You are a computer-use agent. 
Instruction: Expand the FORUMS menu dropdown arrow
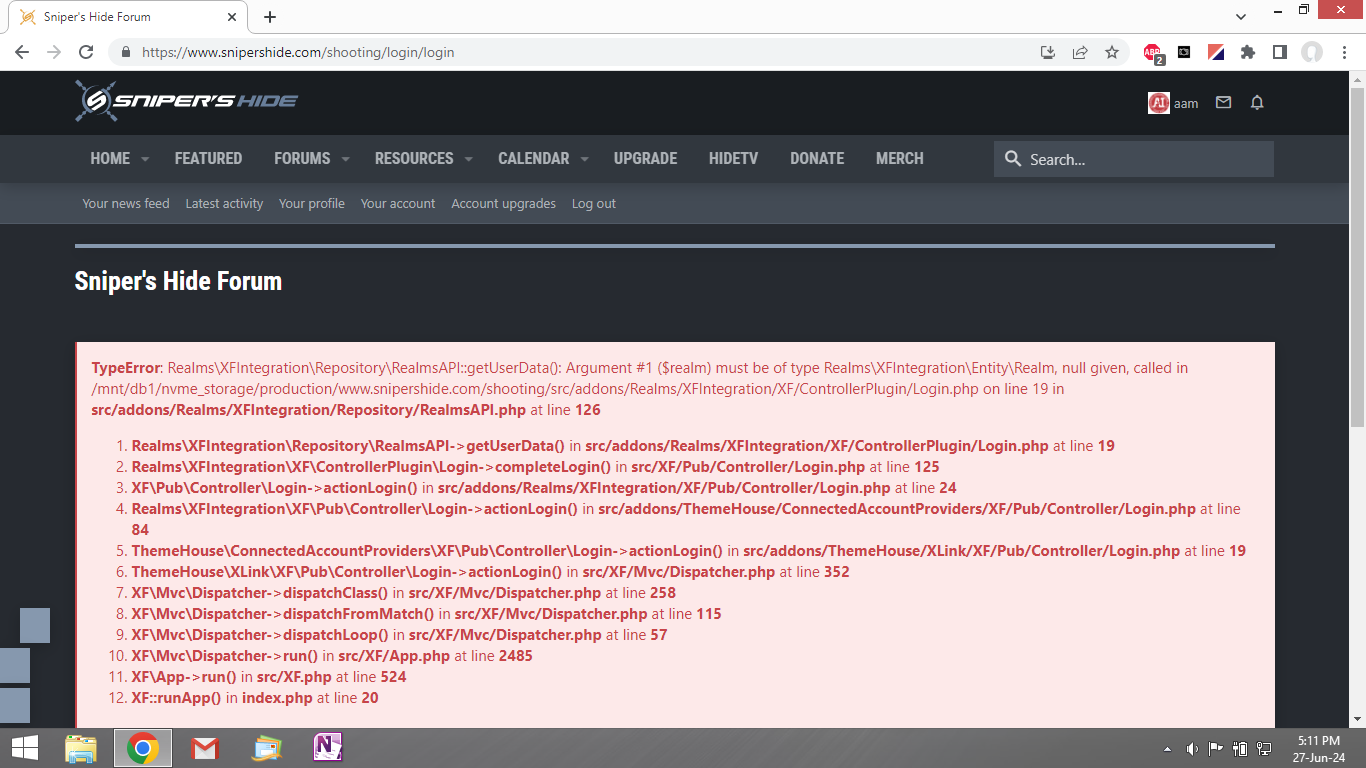click(x=345, y=159)
